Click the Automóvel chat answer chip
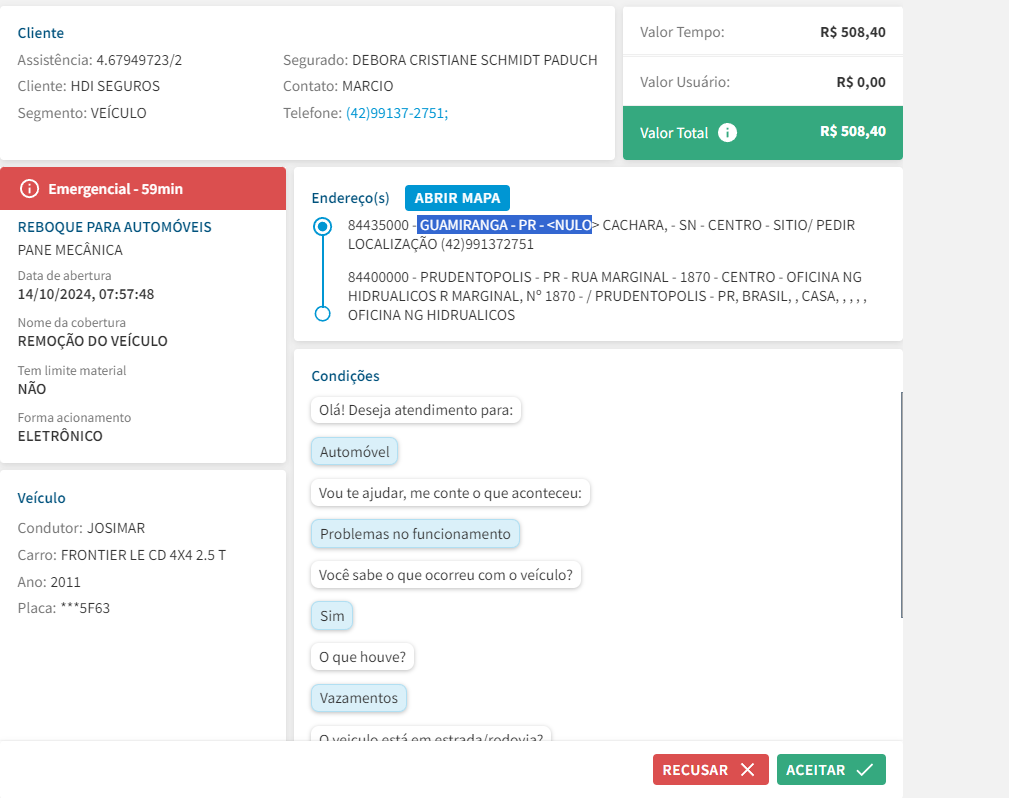Image resolution: width=1009 pixels, height=798 pixels. tap(355, 452)
